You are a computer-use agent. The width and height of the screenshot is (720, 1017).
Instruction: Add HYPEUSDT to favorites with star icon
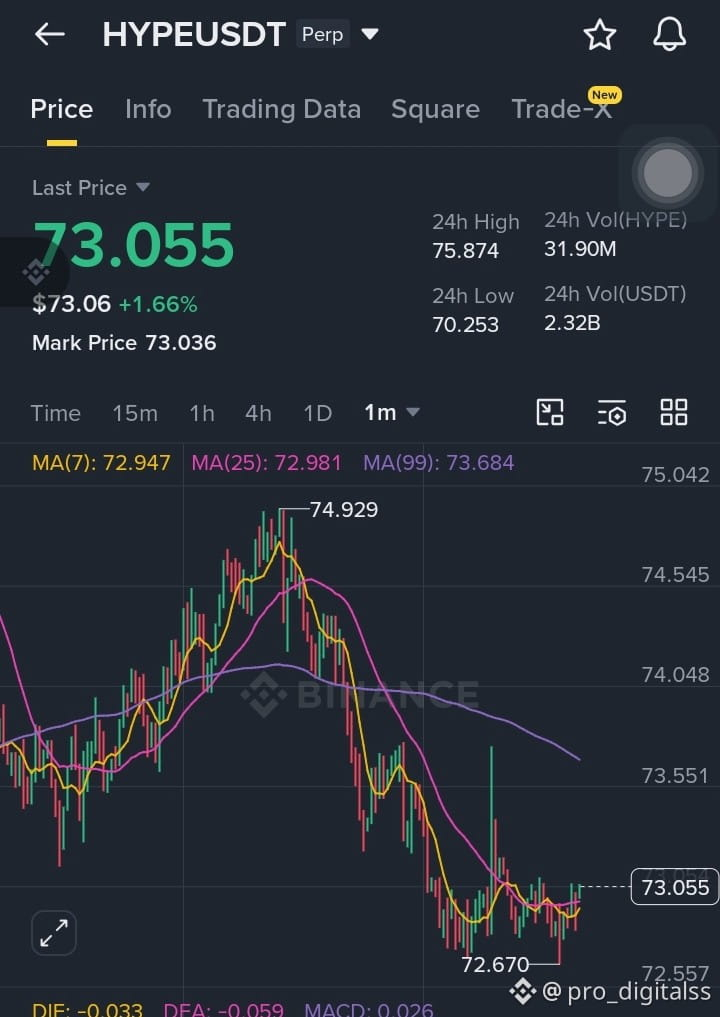599,34
